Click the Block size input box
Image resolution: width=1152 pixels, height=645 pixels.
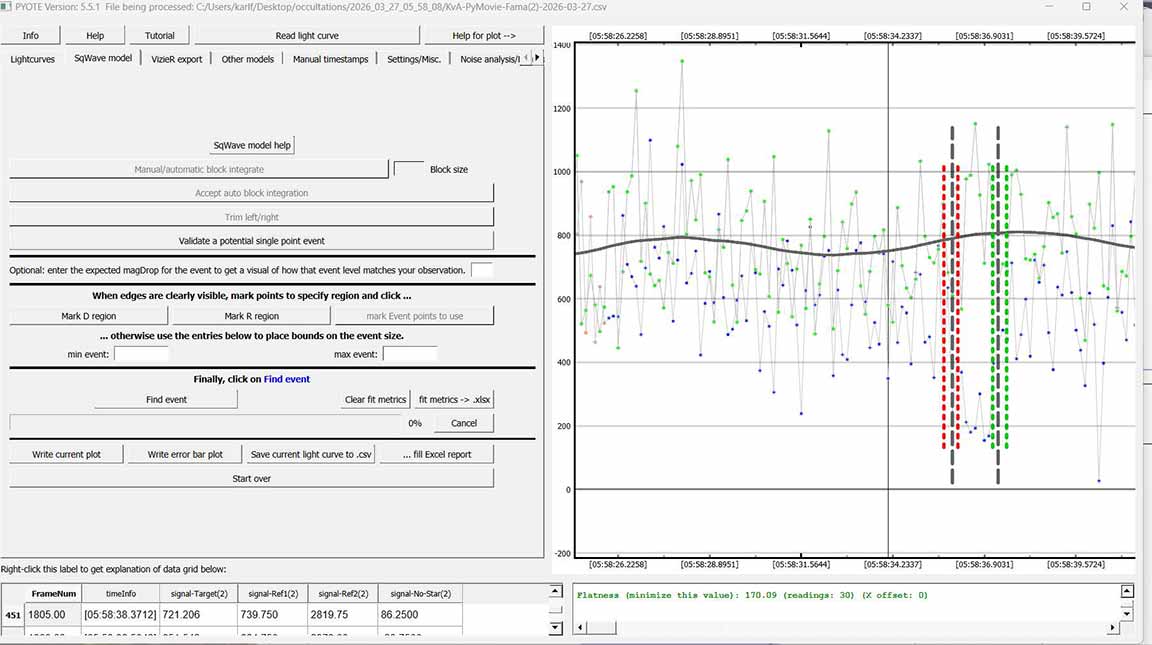[x=409, y=169]
